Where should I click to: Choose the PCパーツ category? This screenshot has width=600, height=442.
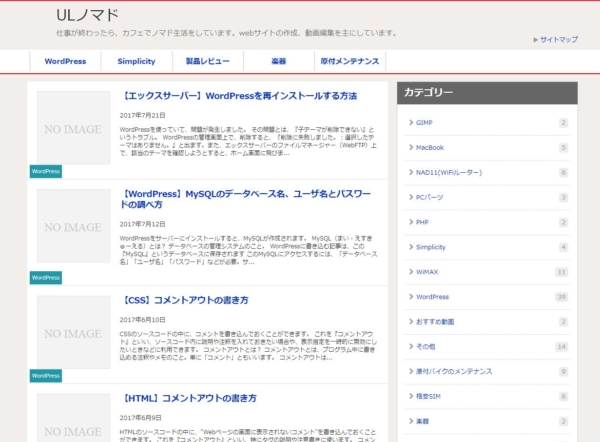(x=430, y=197)
